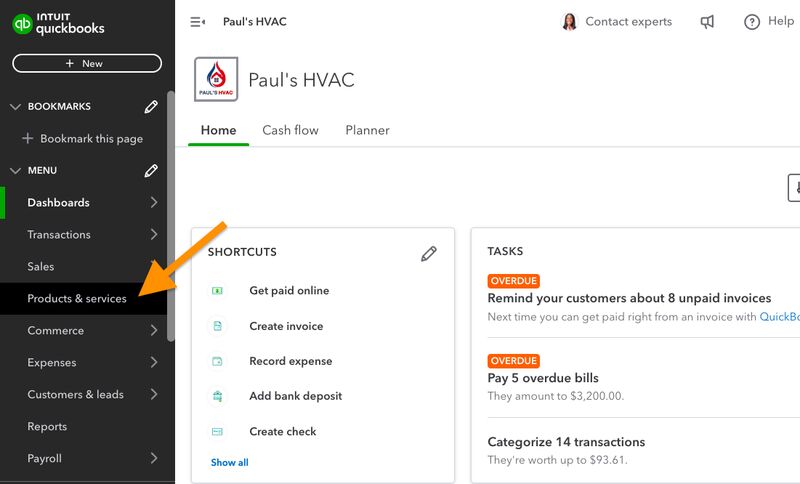Click the QuickBooks link in invoice task
The height and width of the screenshot is (484, 800).
pyautogui.click(x=780, y=317)
